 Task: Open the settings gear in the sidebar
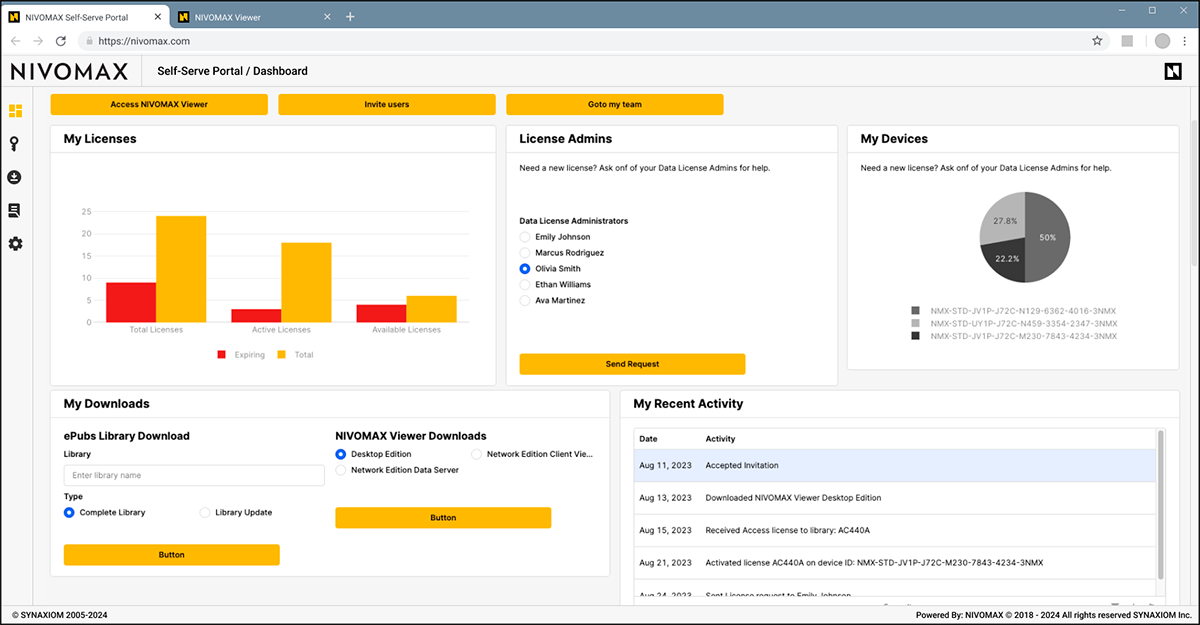pos(15,243)
